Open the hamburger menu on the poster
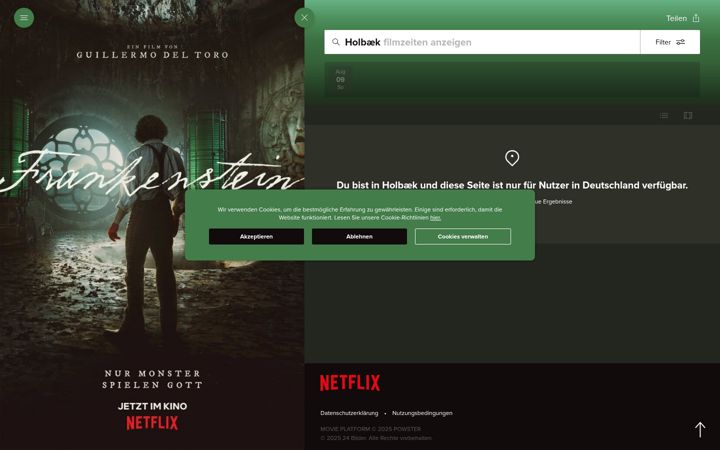 click(x=24, y=18)
